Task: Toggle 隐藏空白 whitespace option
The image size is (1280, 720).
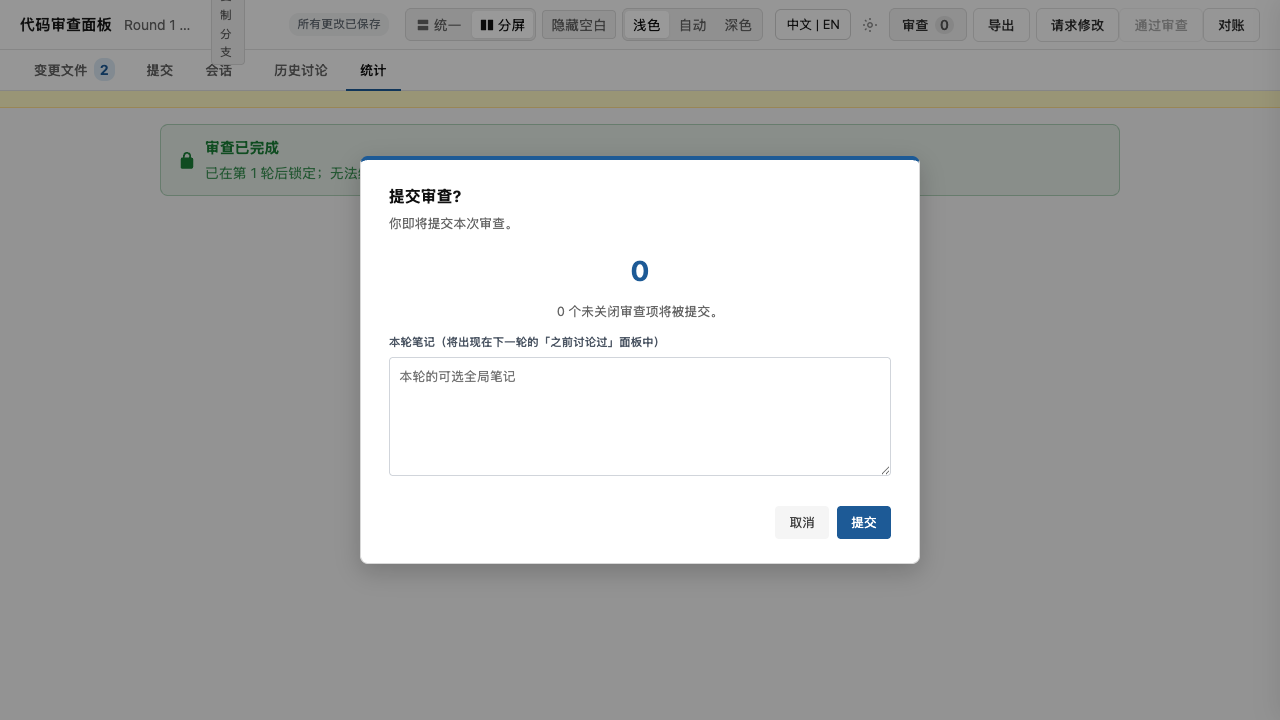Action: pyautogui.click(x=579, y=25)
